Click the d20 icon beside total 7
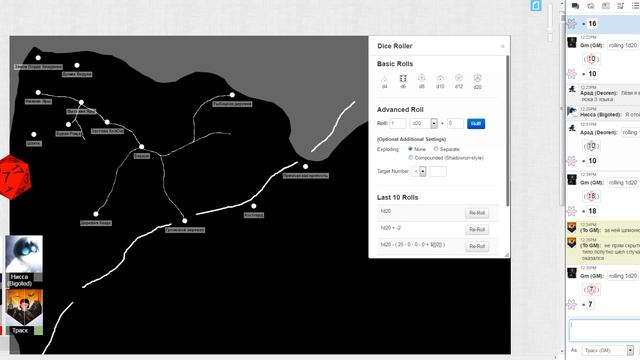640x360 pixels. (572, 304)
